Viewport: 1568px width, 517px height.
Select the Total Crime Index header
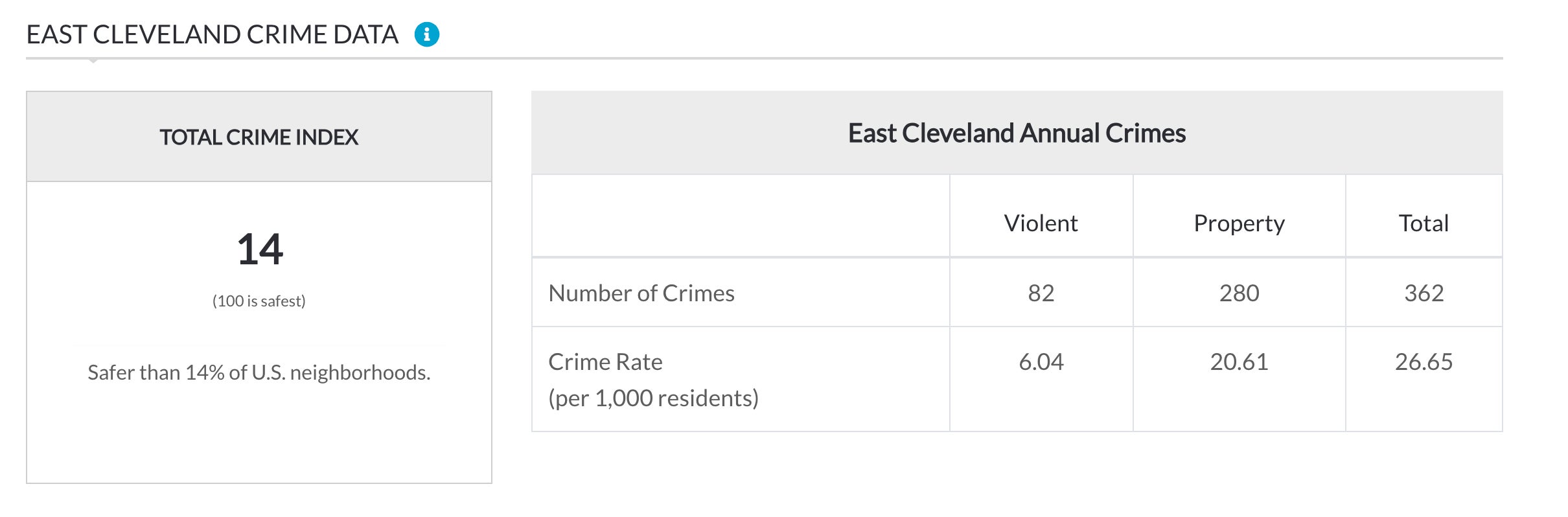pos(259,137)
